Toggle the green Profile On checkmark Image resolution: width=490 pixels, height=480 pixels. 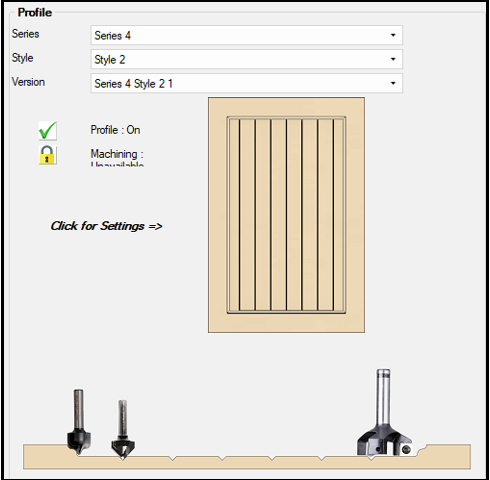pyautogui.click(x=48, y=130)
